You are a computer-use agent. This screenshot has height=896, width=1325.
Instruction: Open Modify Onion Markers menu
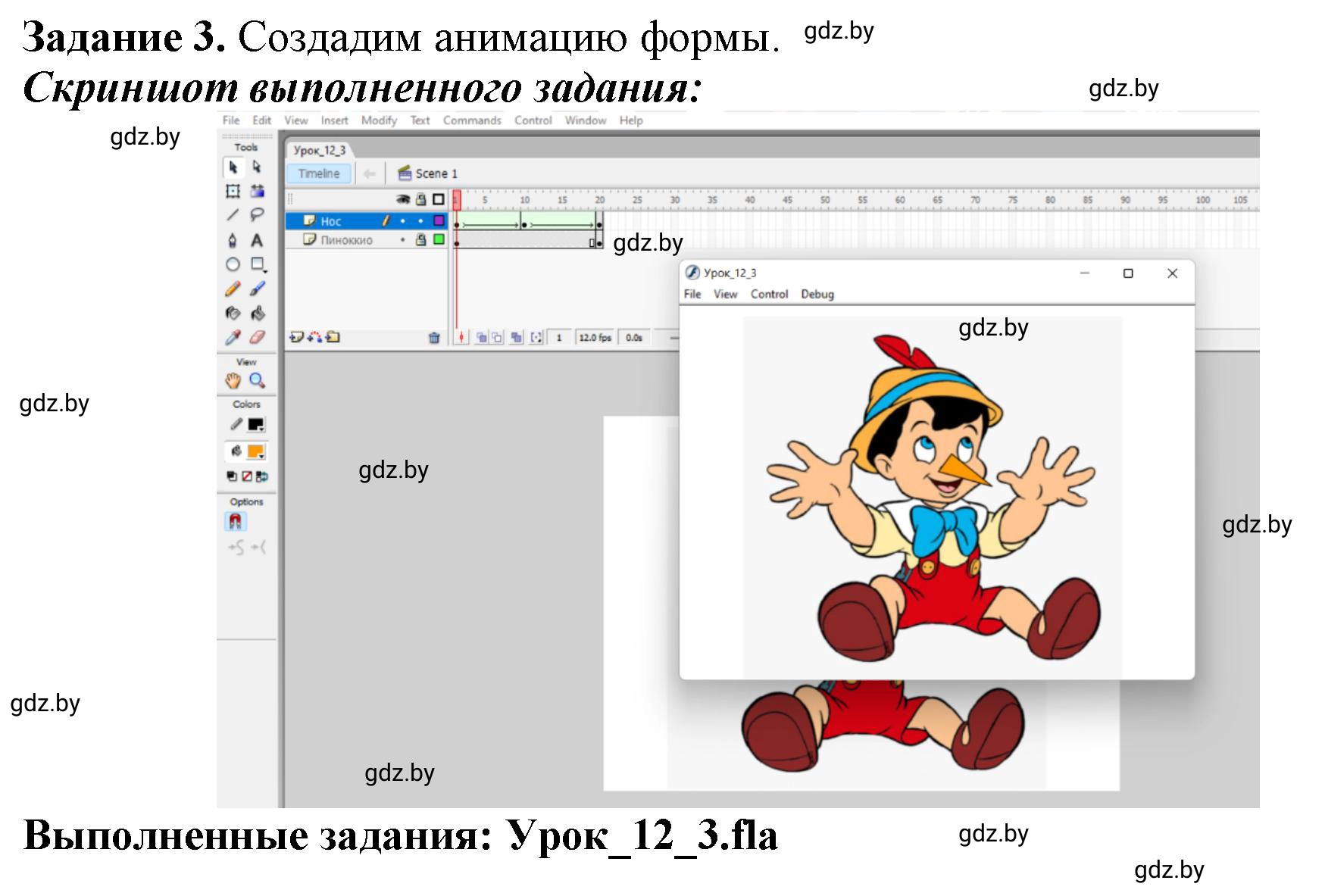coord(536,338)
